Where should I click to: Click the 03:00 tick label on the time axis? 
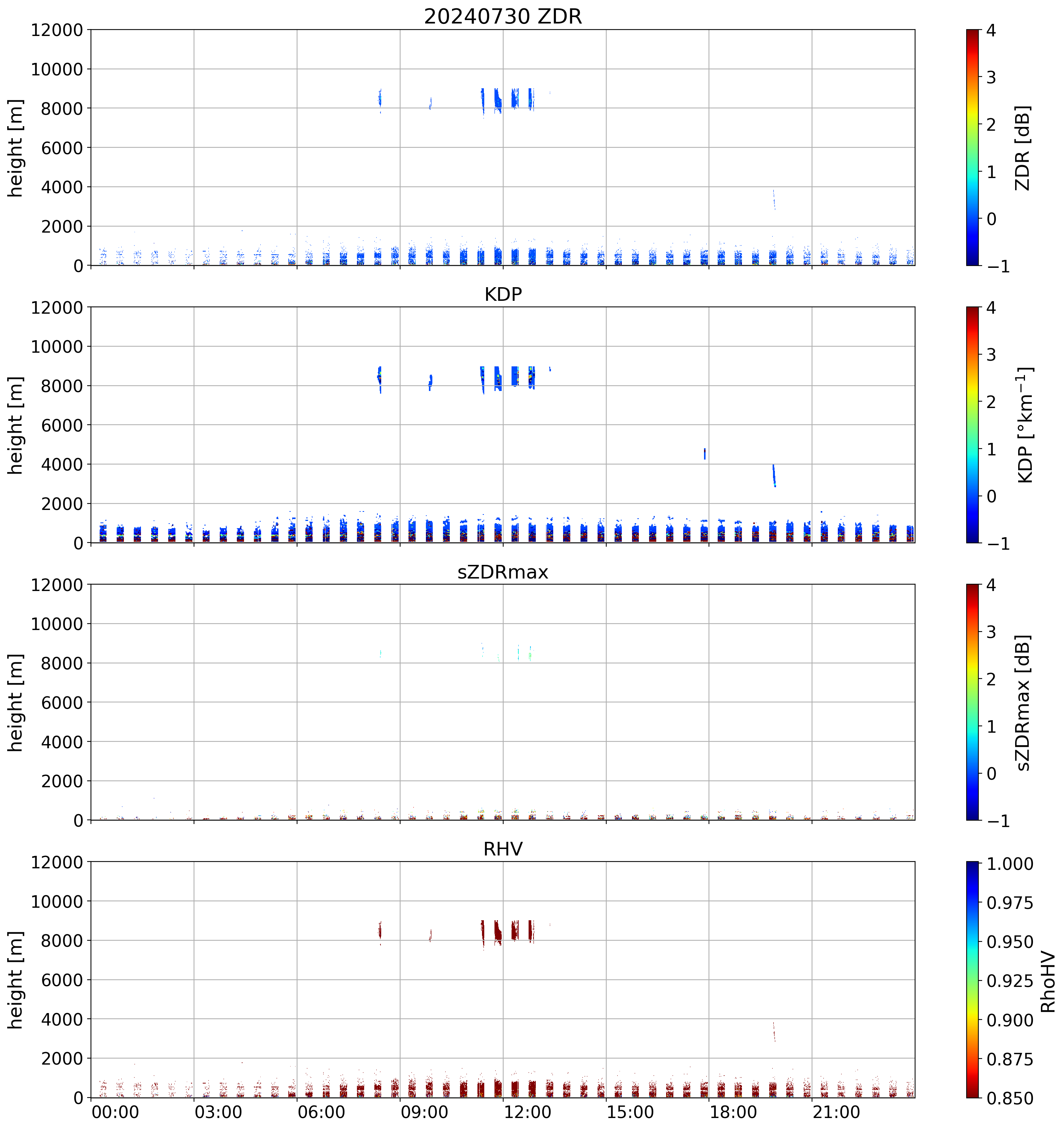point(218,1113)
